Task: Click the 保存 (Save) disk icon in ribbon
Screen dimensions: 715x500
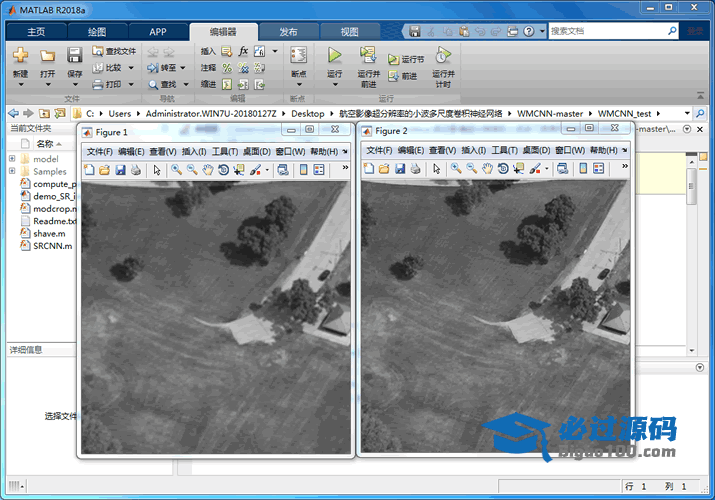Action: click(75, 56)
